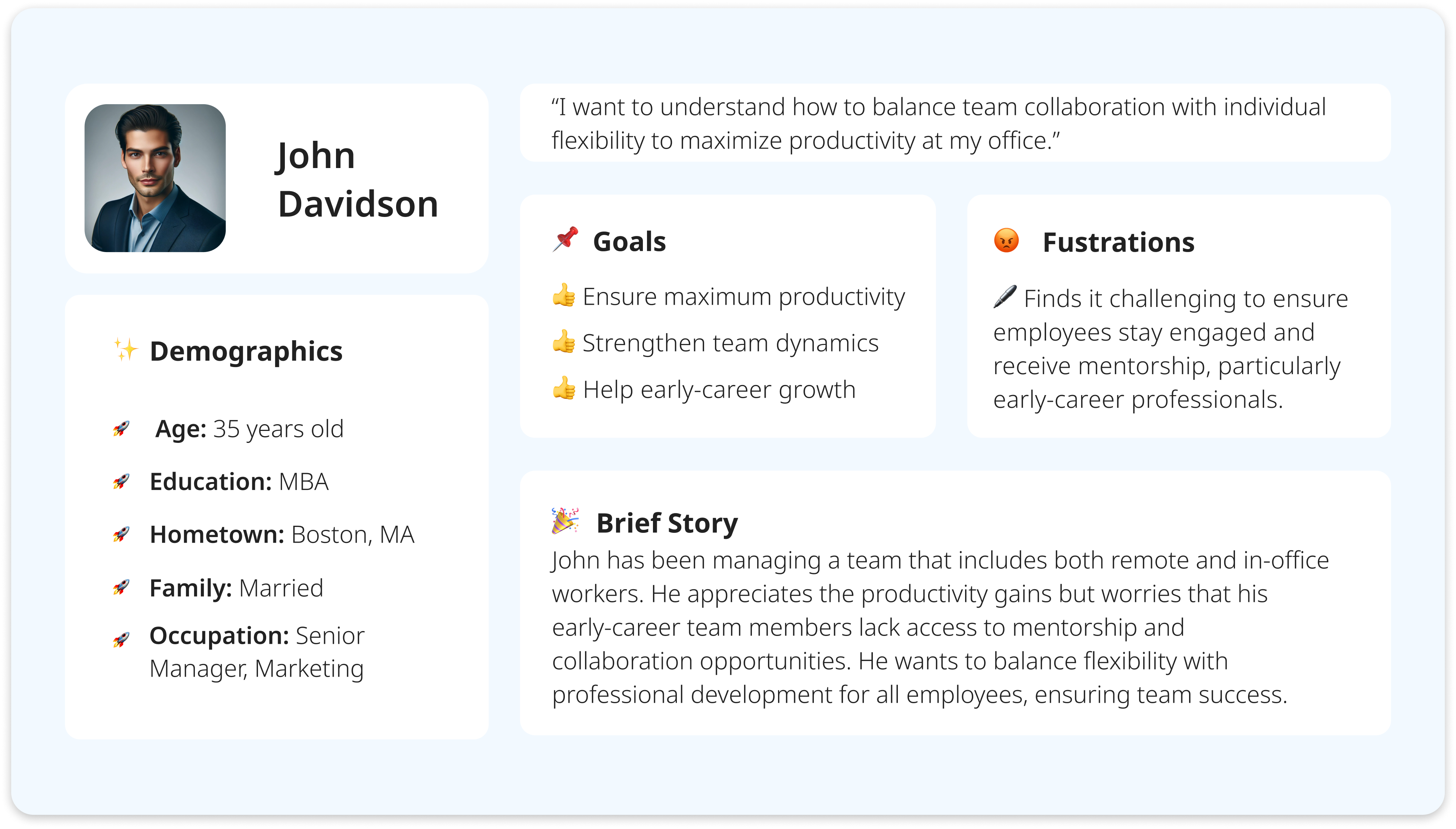Click the John Davidson name heading
Viewport: 1456px width, 829px height.
(x=357, y=179)
